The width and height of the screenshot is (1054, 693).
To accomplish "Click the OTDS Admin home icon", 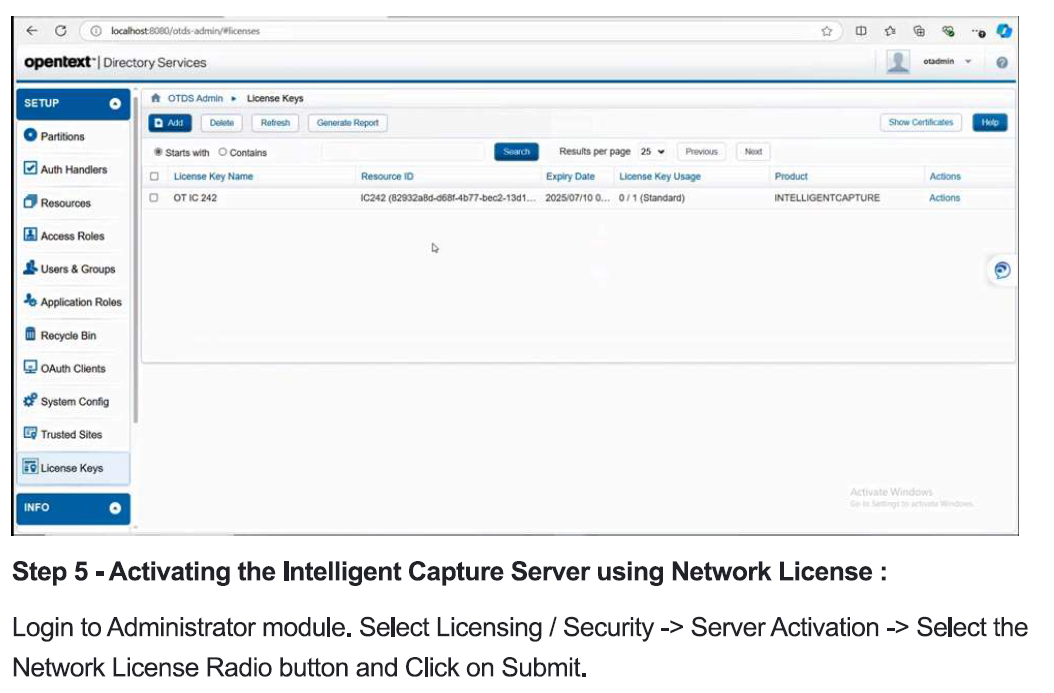I will pos(156,98).
